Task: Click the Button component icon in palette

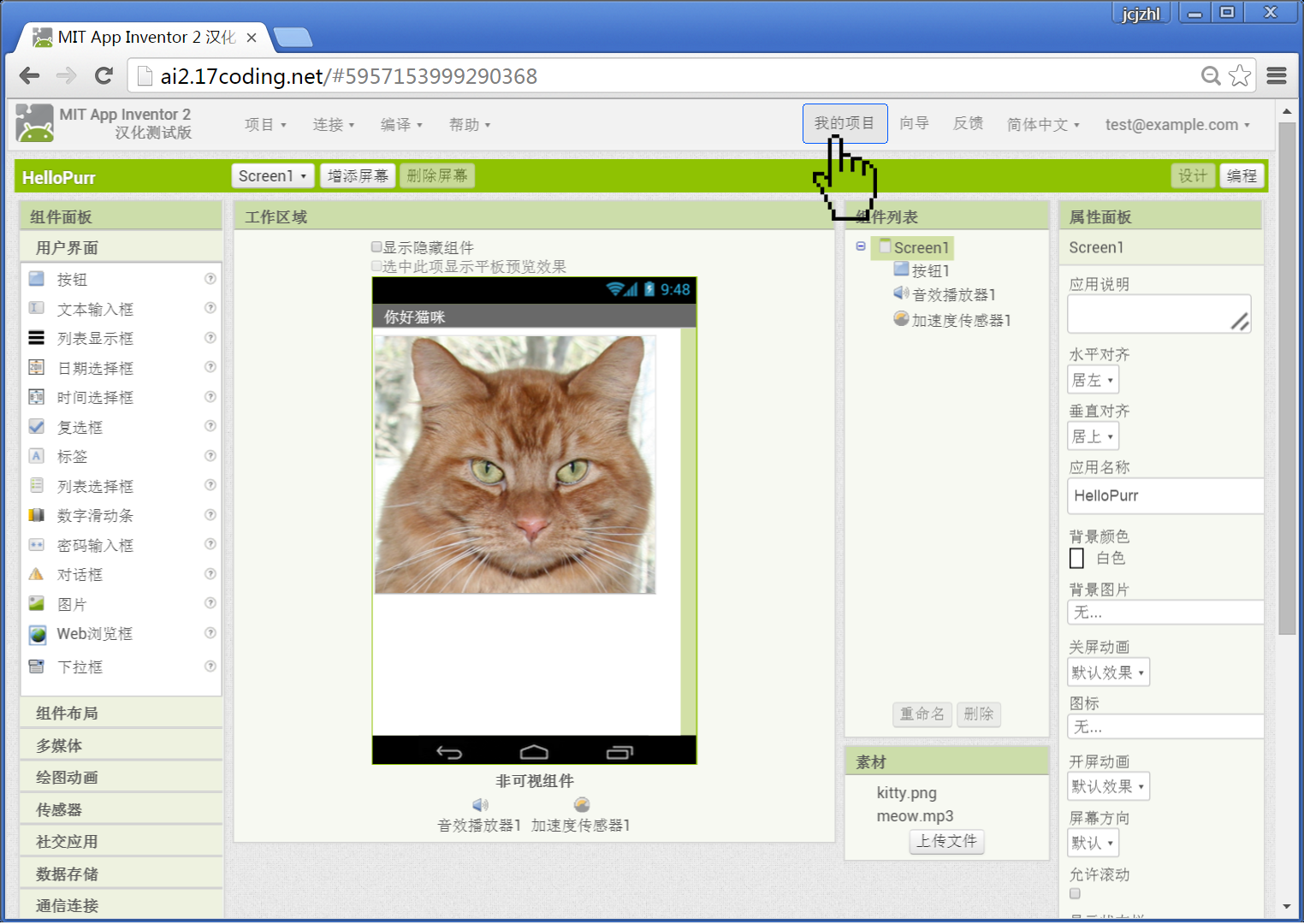Action: pos(37,279)
